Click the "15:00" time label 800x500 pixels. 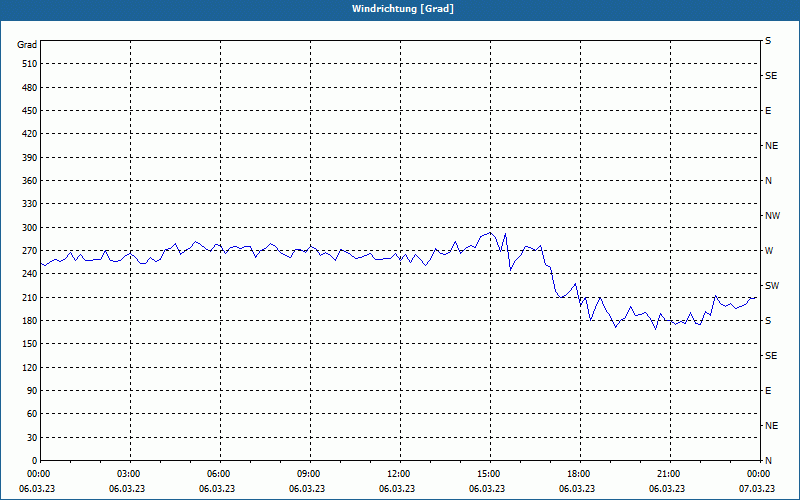coord(489,474)
